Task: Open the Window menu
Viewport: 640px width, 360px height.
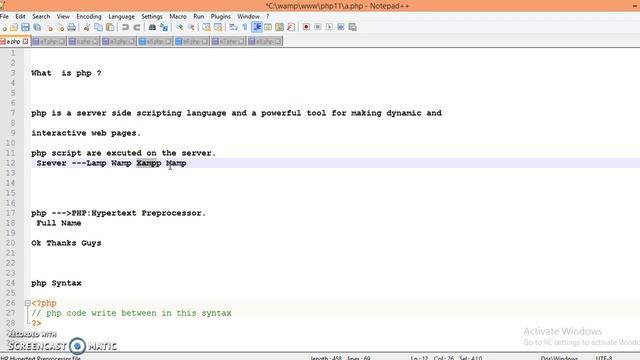Action: (x=249, y=16)
